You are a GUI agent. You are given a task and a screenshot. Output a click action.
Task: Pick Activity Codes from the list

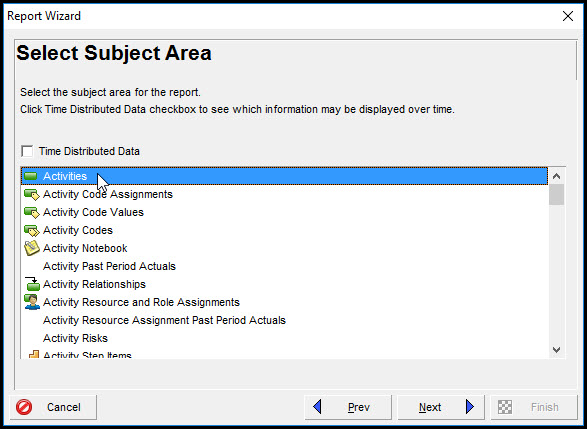[284, 230]
